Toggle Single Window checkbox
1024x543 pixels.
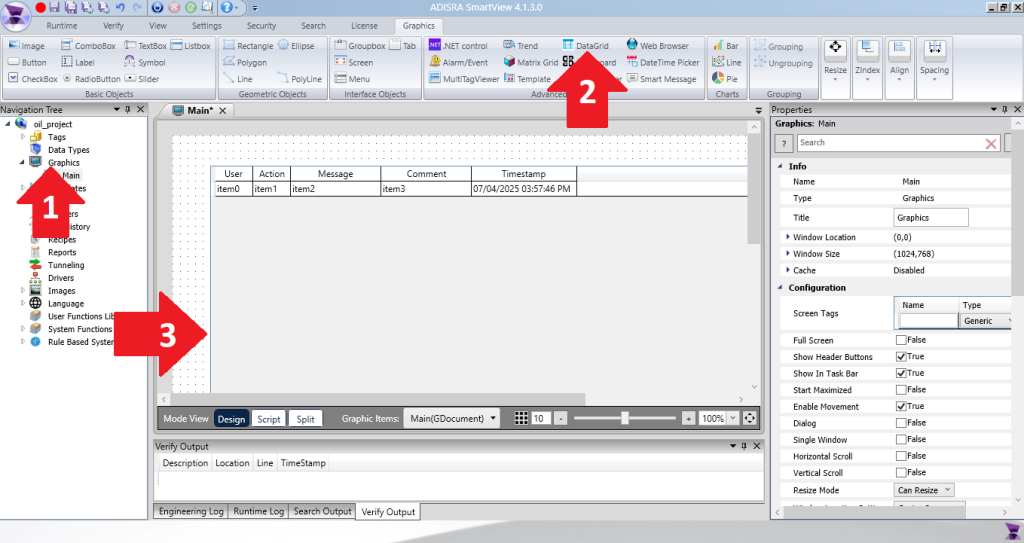point(901,439)
